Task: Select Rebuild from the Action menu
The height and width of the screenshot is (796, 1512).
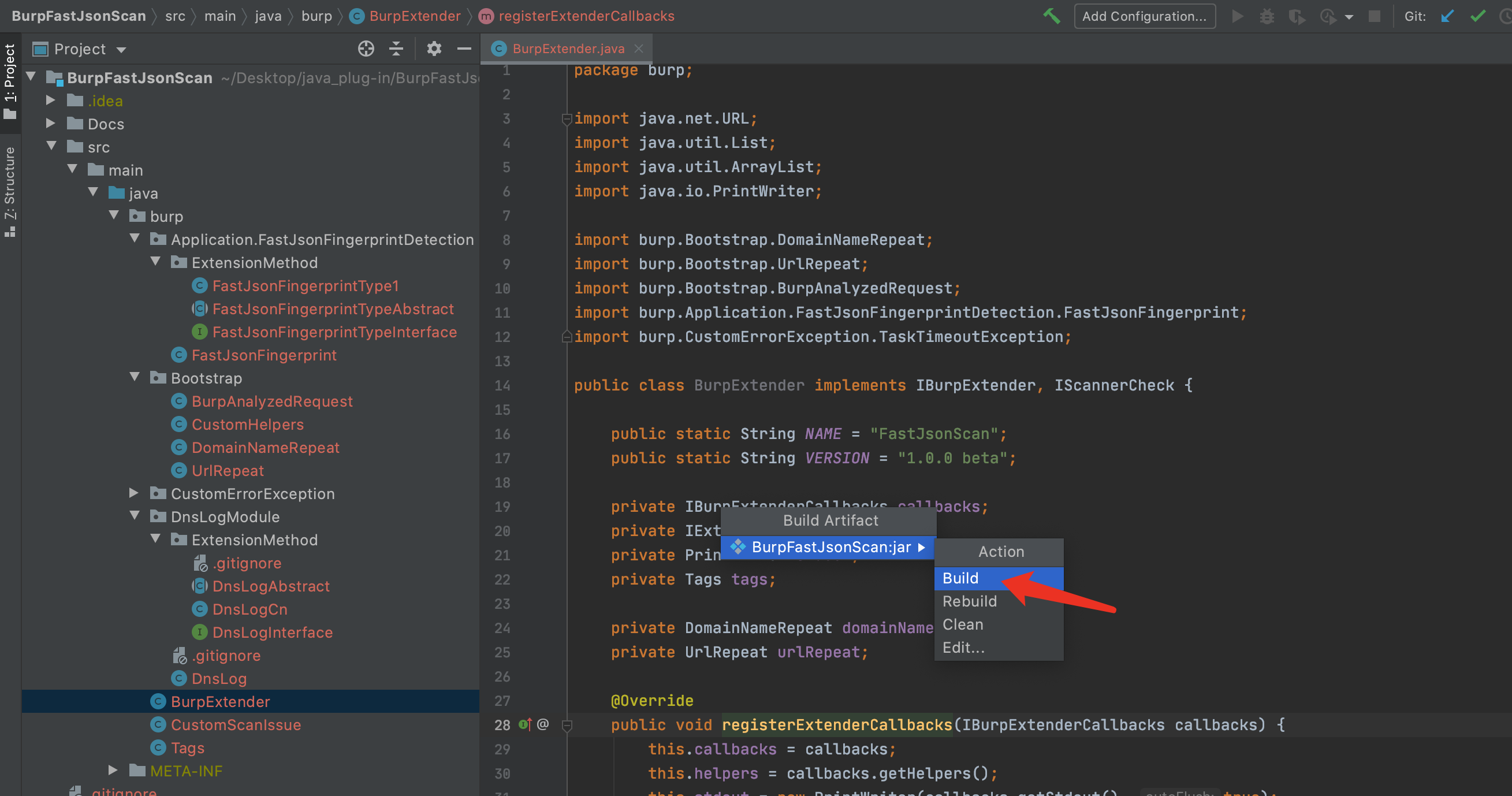Action: click(969, 601)
